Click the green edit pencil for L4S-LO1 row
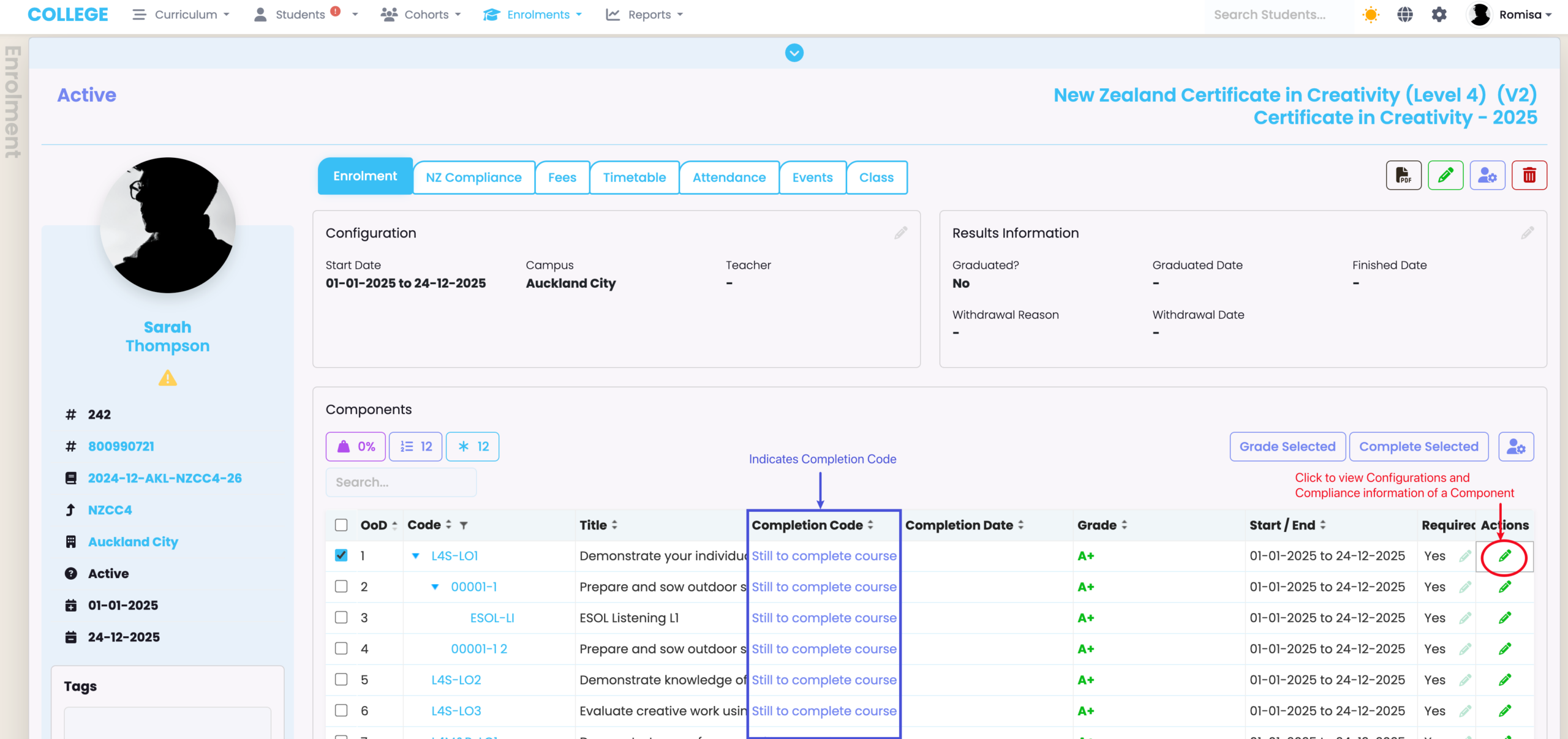 1504,556
